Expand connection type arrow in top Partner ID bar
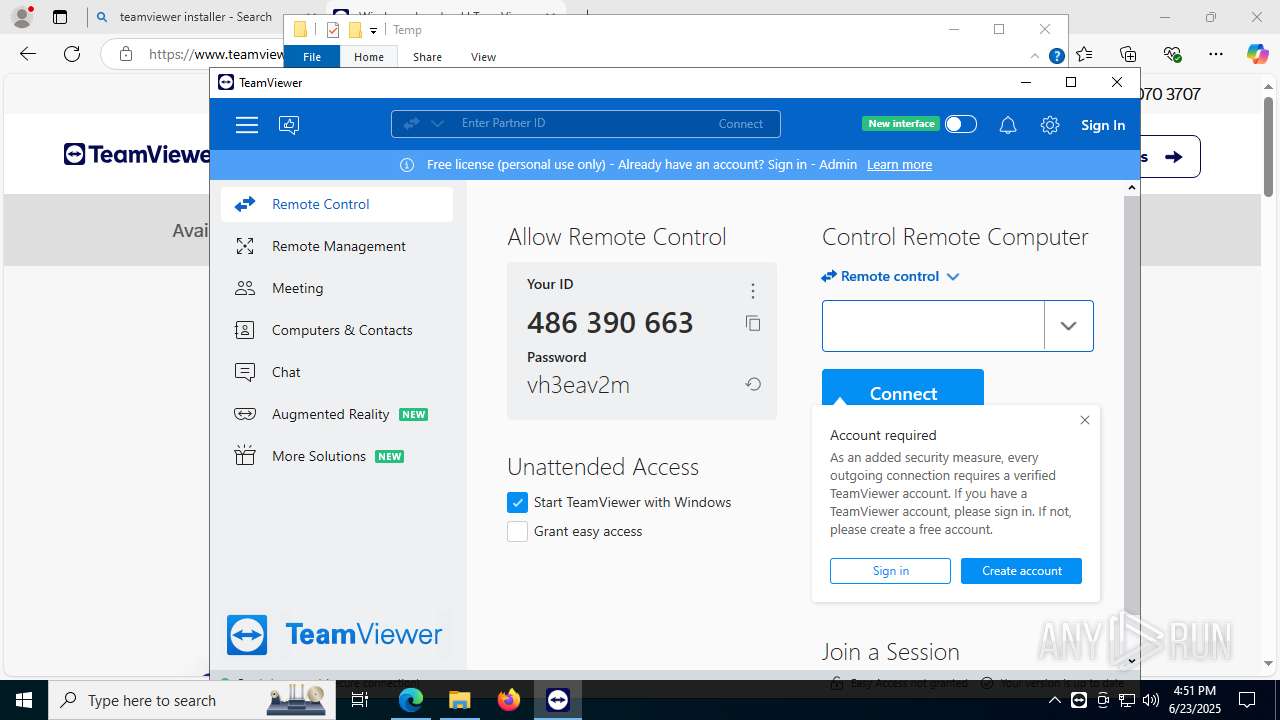 click(x=437, y=124)
